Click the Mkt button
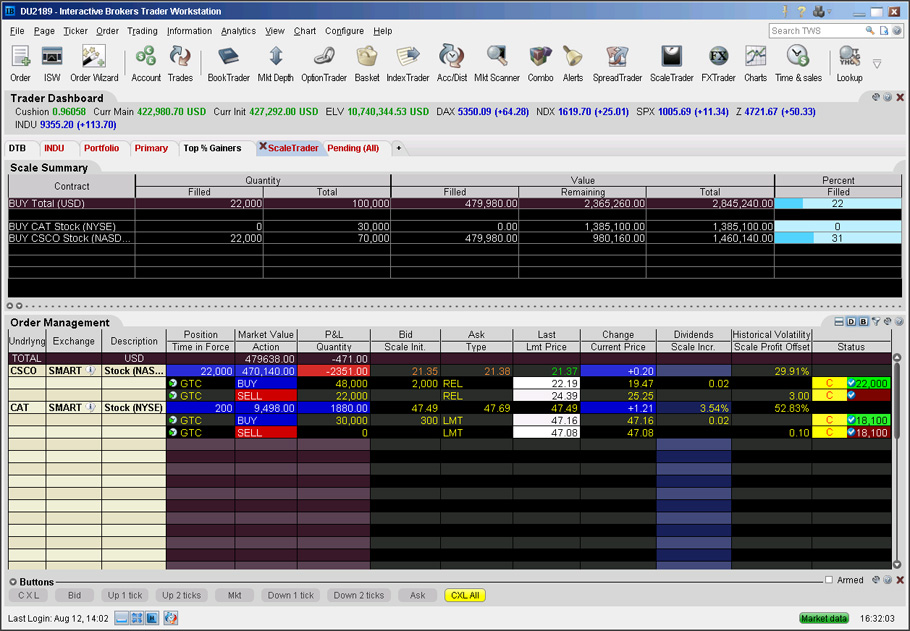The image size is (910, 631). pyautogui.click(x=234, y=595)
